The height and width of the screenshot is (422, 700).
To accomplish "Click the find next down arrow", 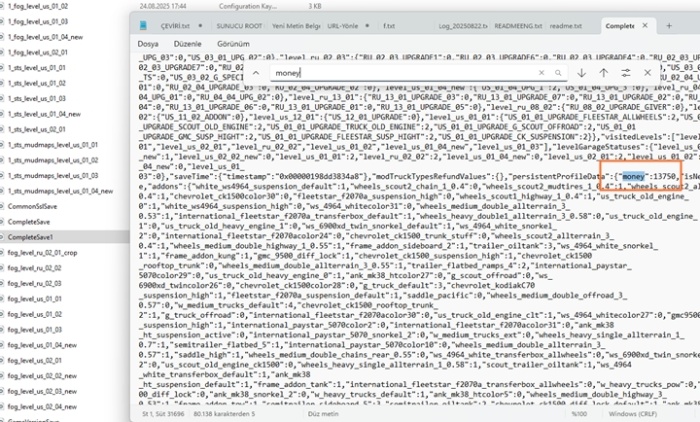I will click(x=582, y=73).
